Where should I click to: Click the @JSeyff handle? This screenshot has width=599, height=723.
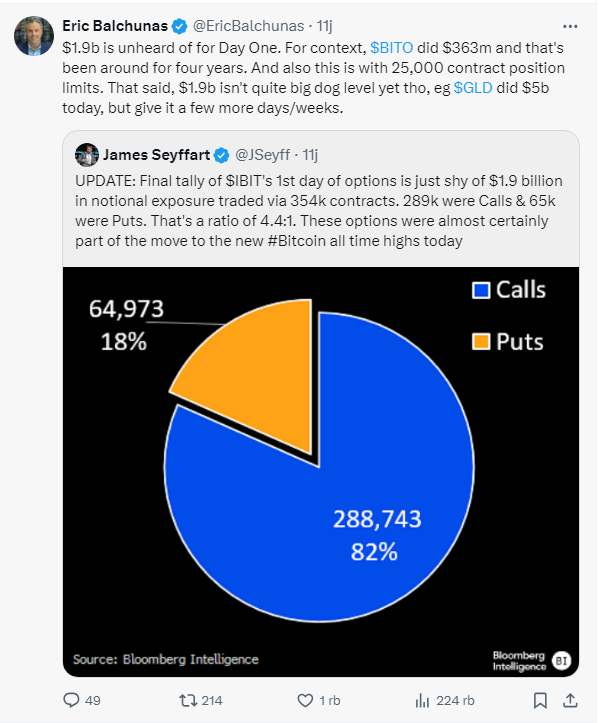click(x=262, y=155)
